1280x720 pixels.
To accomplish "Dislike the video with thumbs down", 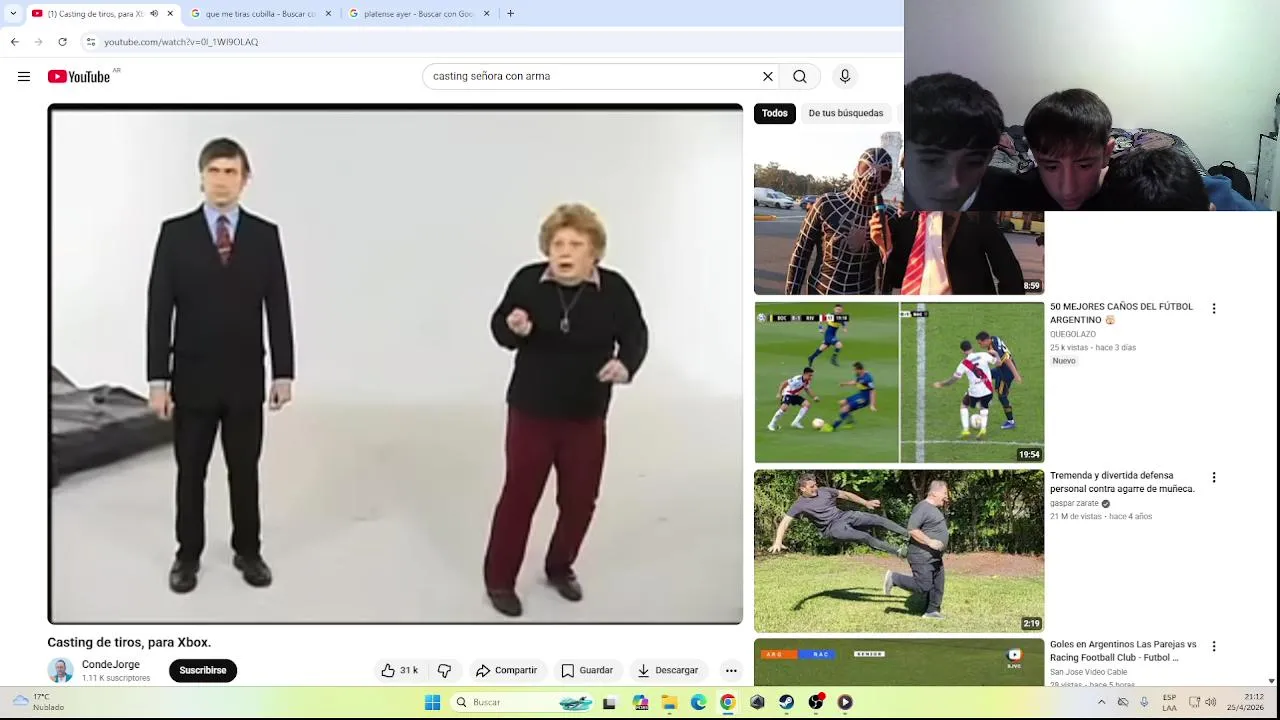I will pyautogui.click(x=445, y=670).
